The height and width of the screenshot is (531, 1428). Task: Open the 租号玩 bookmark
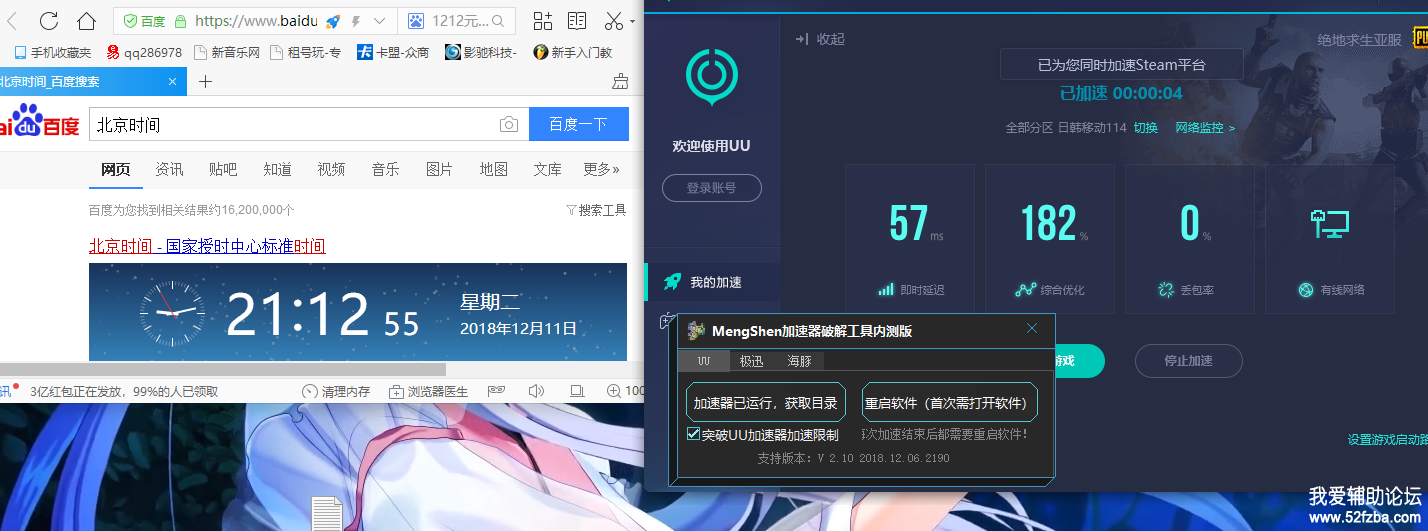click(x=306, y=52)
